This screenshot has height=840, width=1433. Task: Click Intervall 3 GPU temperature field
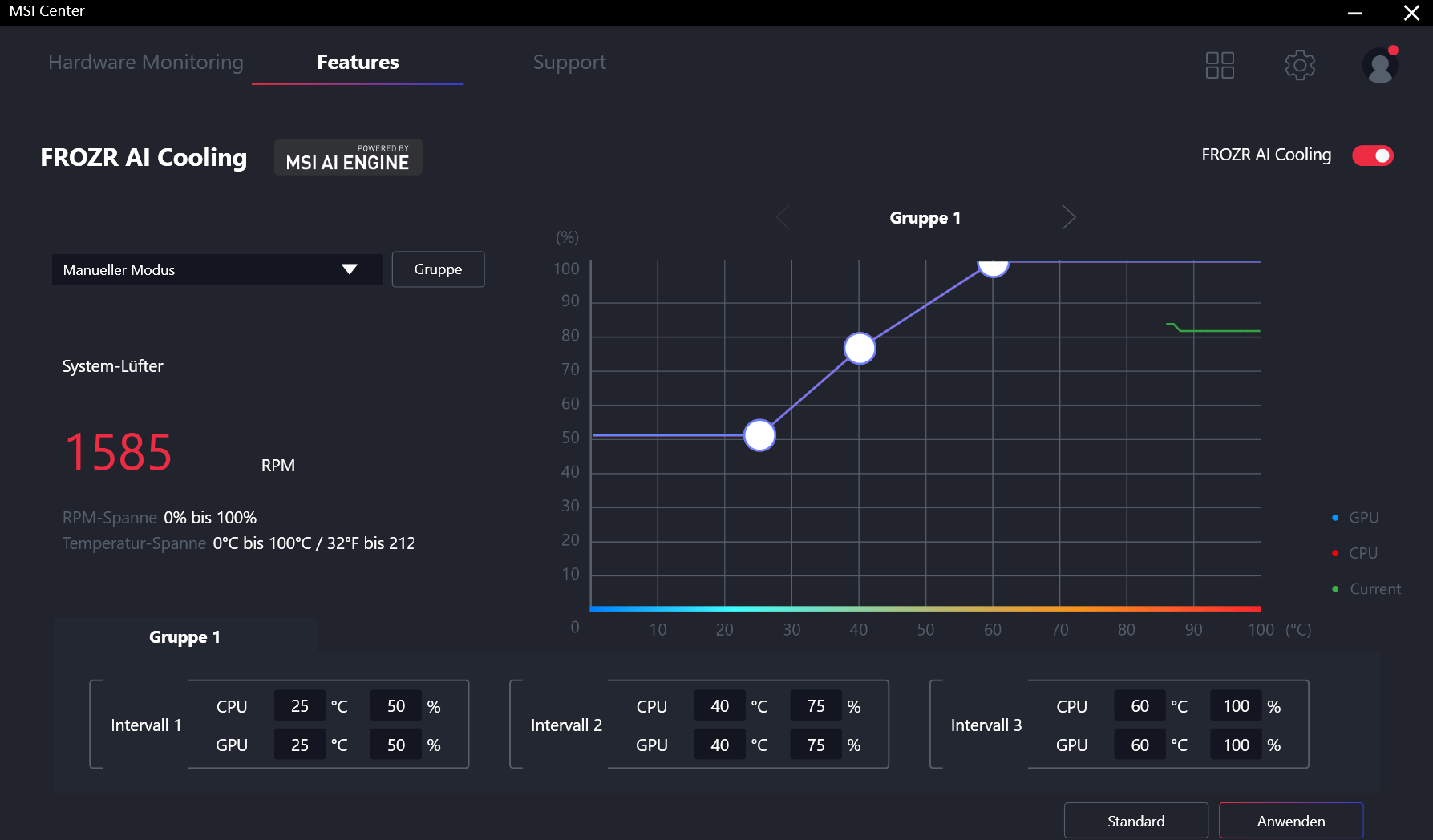[1140, 745]
